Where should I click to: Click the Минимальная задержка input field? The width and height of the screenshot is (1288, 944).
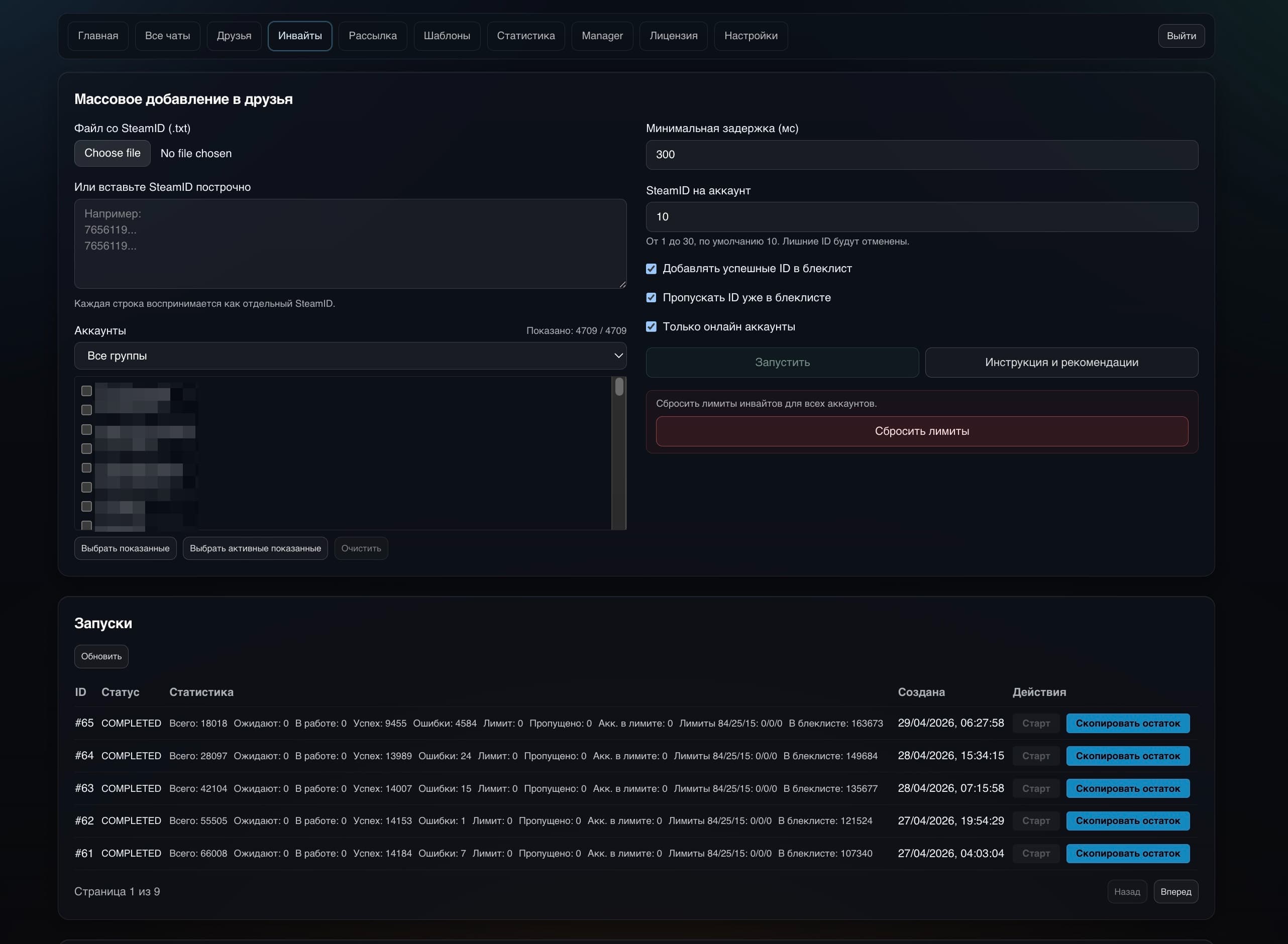[x=922, y=155]
